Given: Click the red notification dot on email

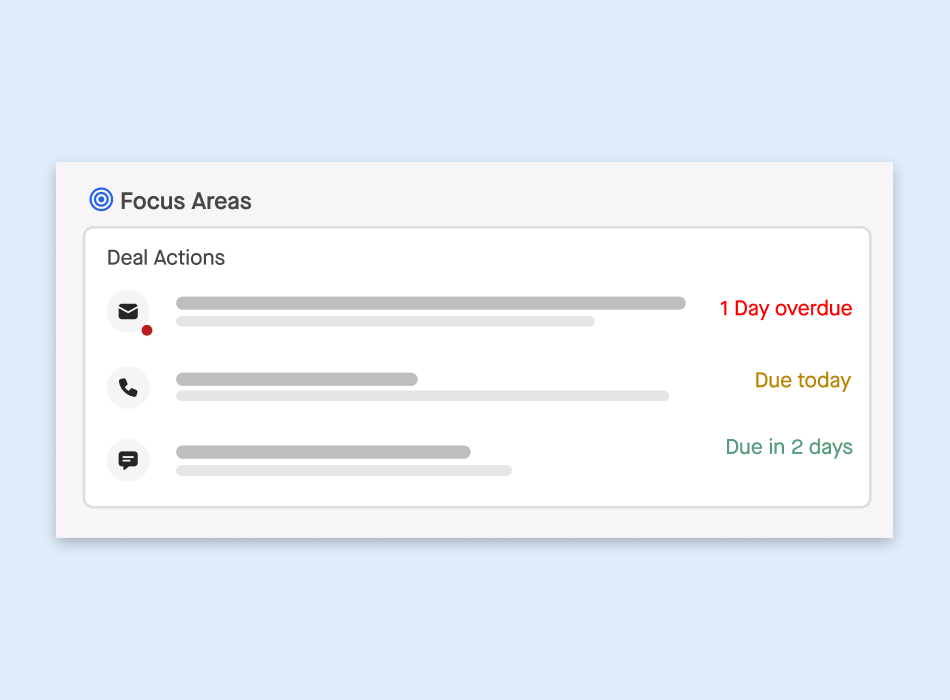Looking at the screenshot, I should (147, 330).
